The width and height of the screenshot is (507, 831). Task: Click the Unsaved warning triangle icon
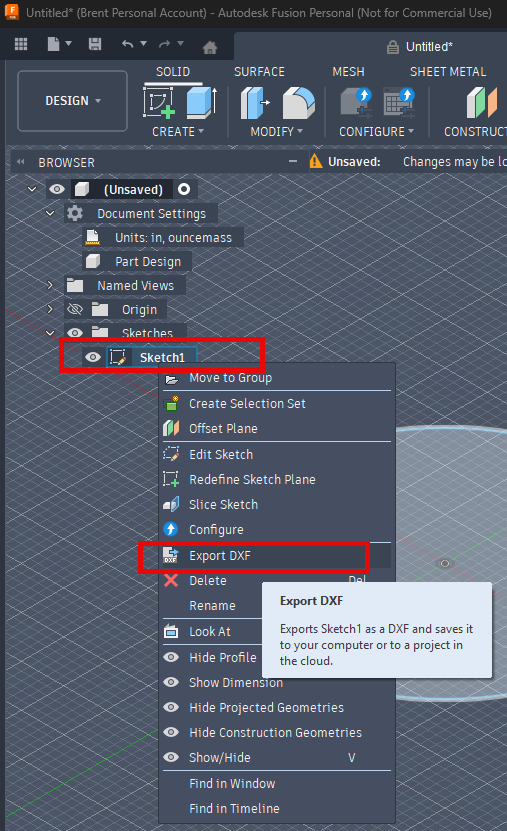(316, 161)
